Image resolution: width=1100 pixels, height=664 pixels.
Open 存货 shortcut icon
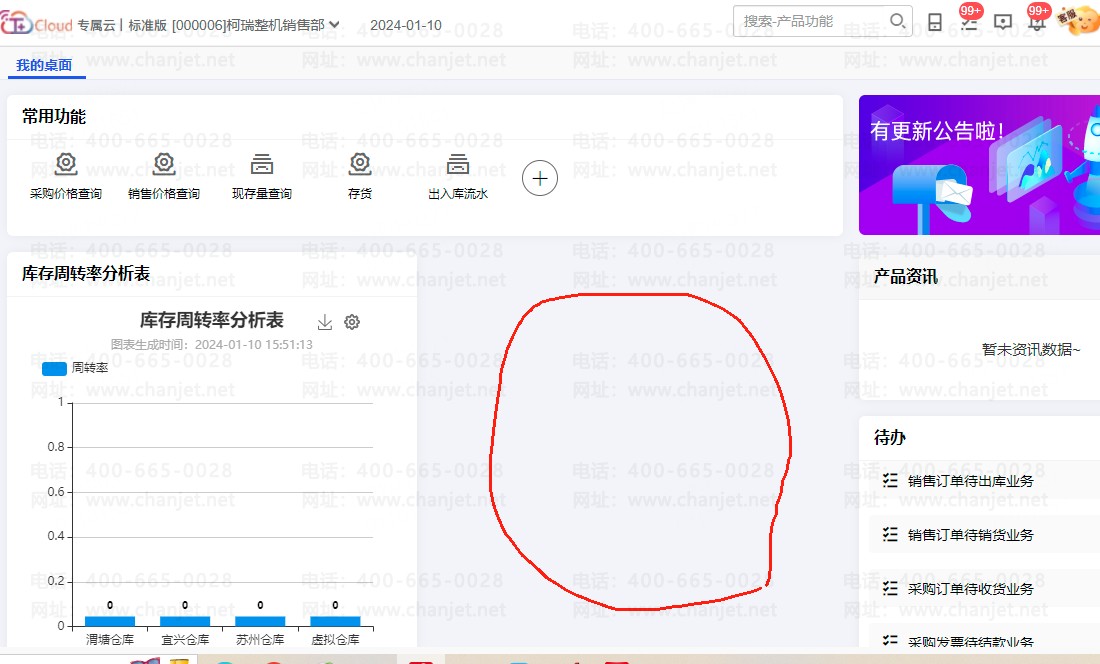tap(360, 164)
